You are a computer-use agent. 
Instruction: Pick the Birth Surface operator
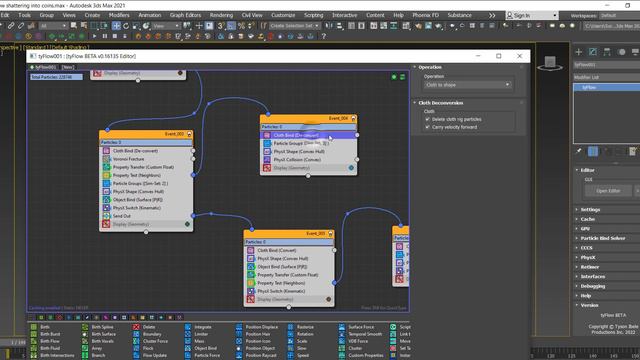(99, 334)
